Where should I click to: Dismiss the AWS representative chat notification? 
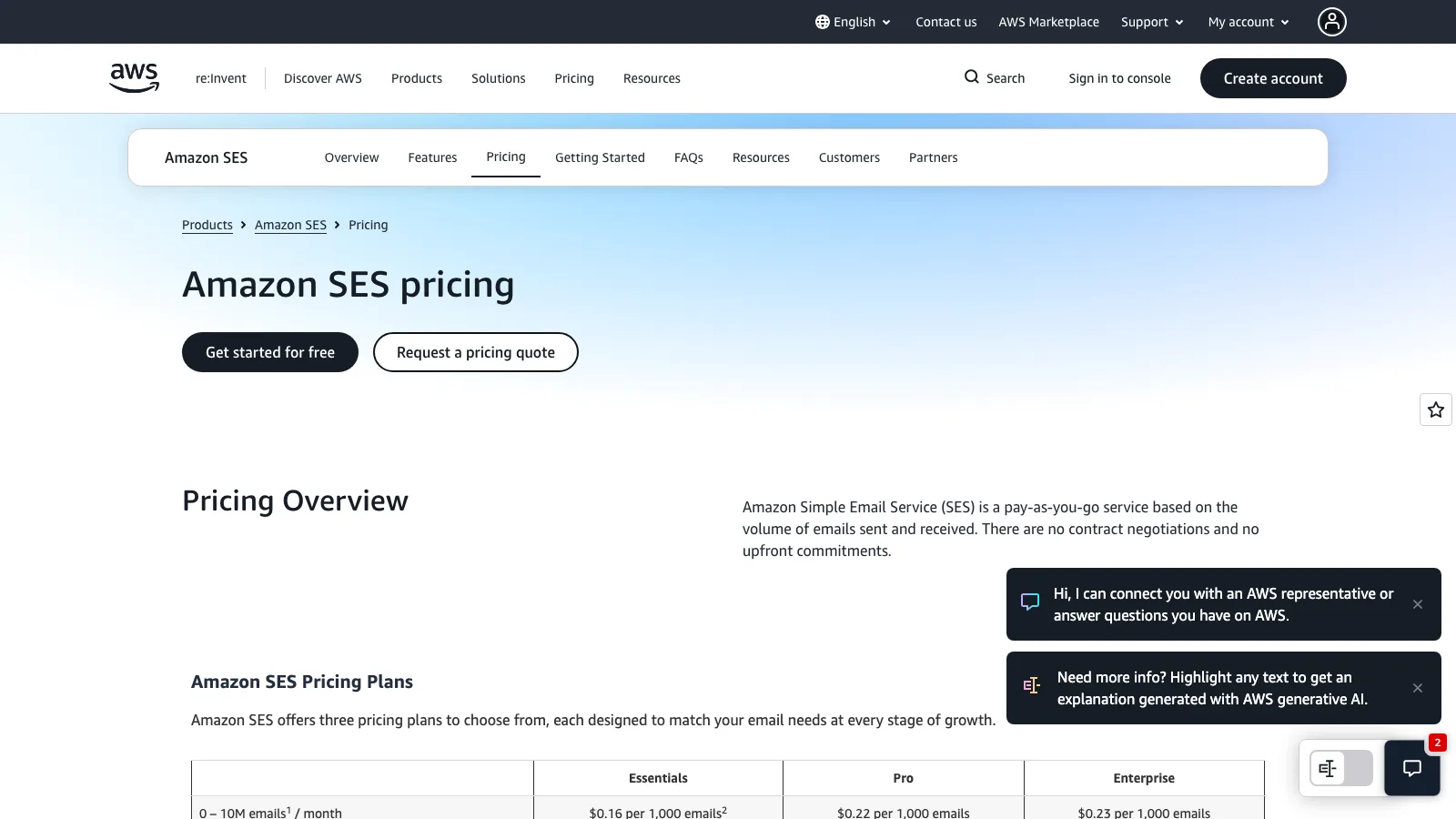(x=1418, y=604)
